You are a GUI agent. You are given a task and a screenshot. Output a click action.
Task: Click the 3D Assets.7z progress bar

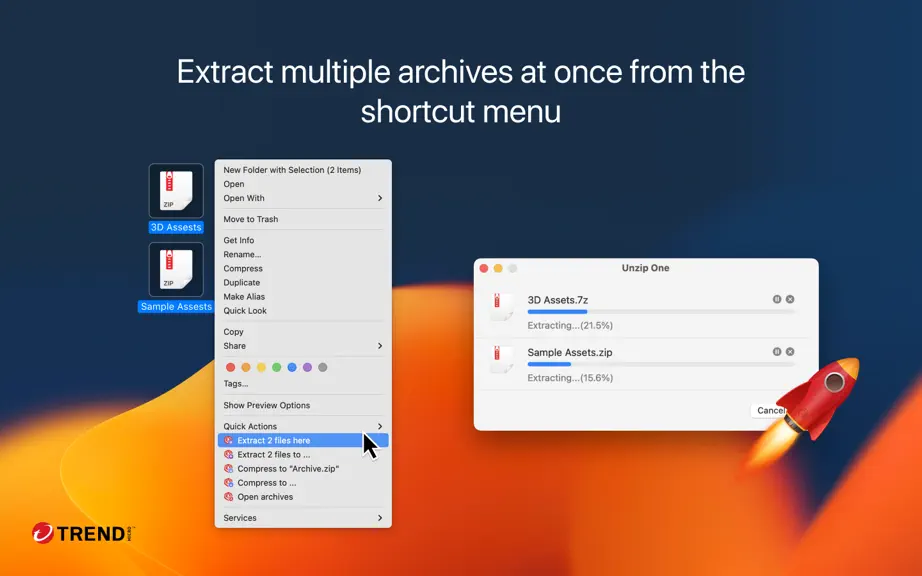click(662, 312)
